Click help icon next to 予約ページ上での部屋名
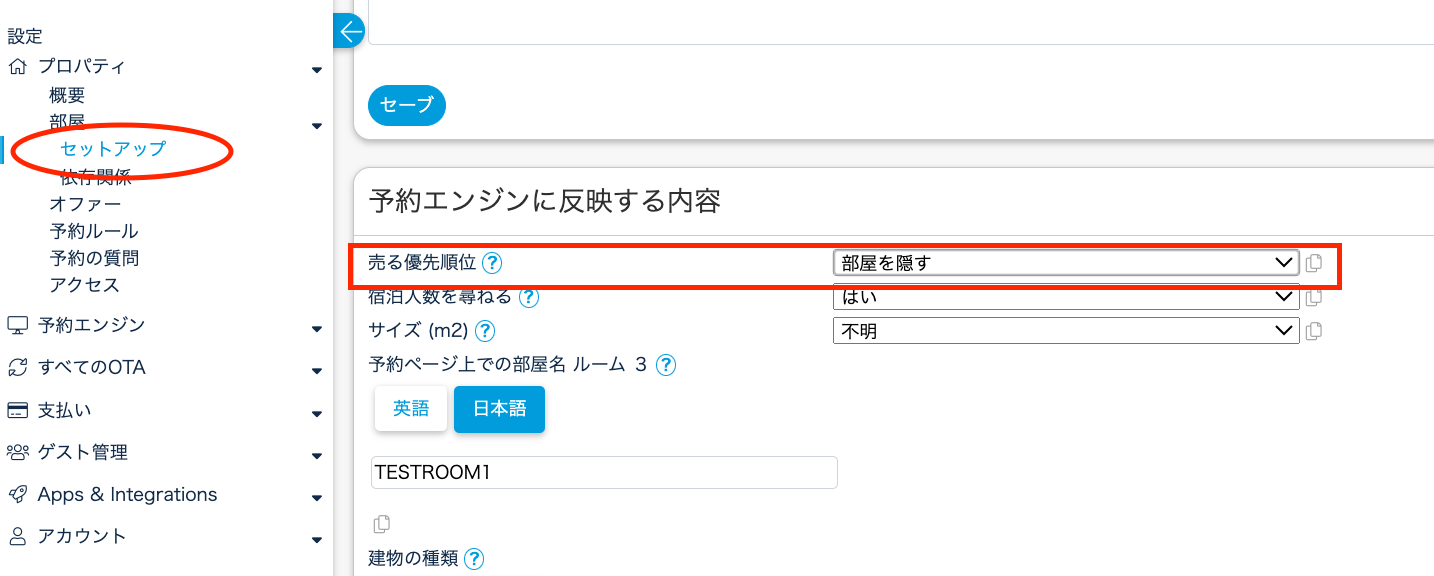Screen dimensions: 1434x576 (666, 365)
